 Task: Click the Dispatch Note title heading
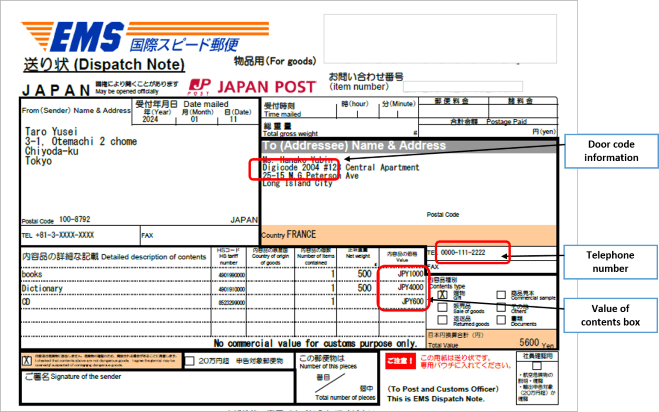tap(104, 65)
